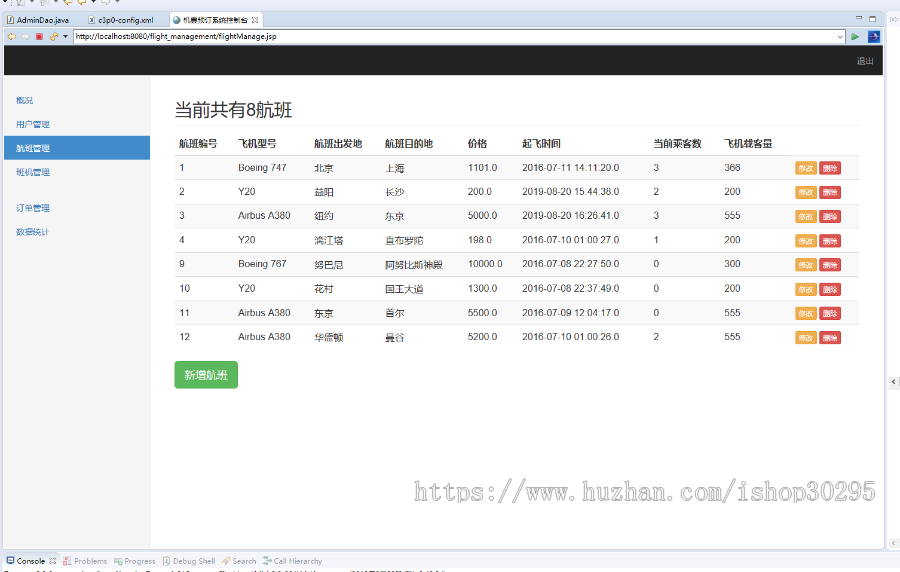Select the Boeing 747 cell
The height and width of the screenshot is (572, 900).
pyautogui.click(x=262, y=168)
